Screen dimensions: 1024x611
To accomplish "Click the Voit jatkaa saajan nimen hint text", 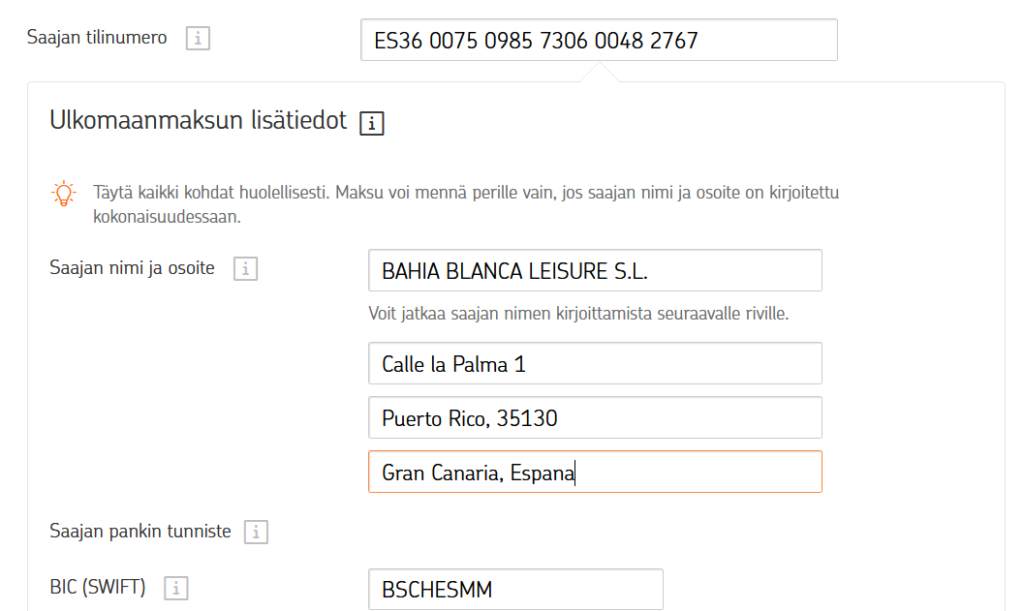I will 578,314.
